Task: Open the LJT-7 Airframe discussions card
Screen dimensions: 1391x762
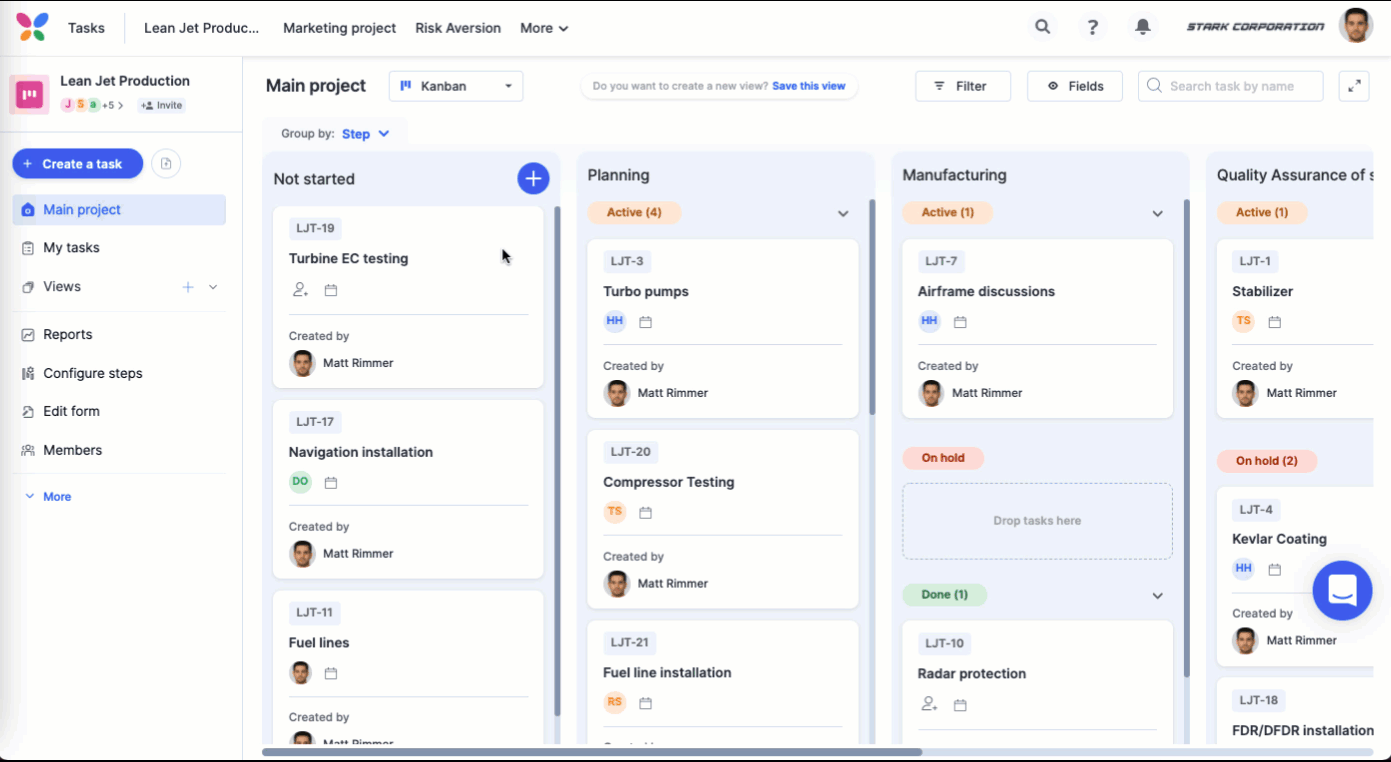Action: pyautogui.click(x=1037, y=328)
